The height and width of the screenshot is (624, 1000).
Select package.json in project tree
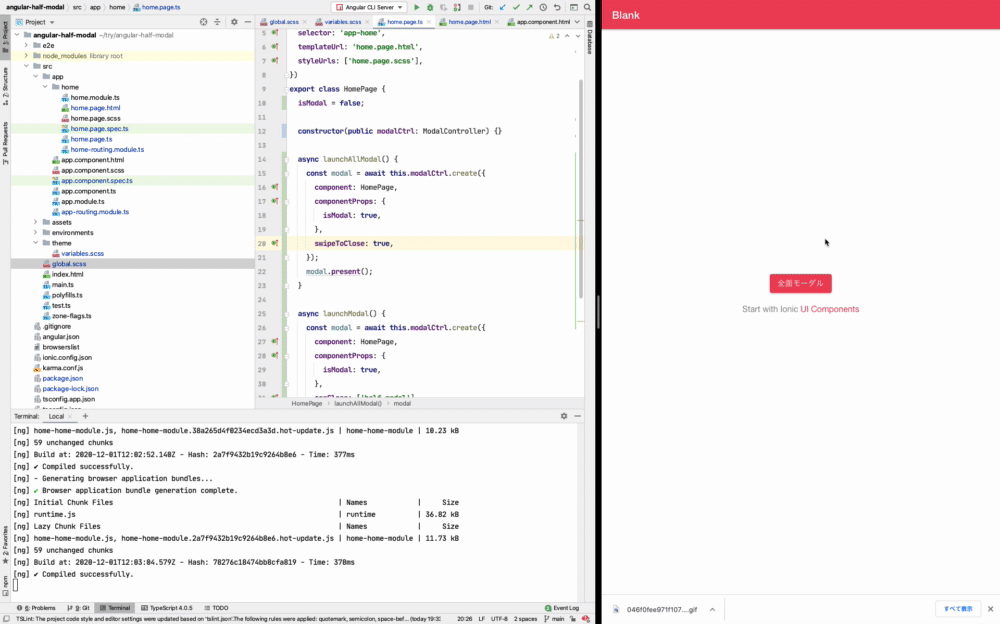click(62, 378)
